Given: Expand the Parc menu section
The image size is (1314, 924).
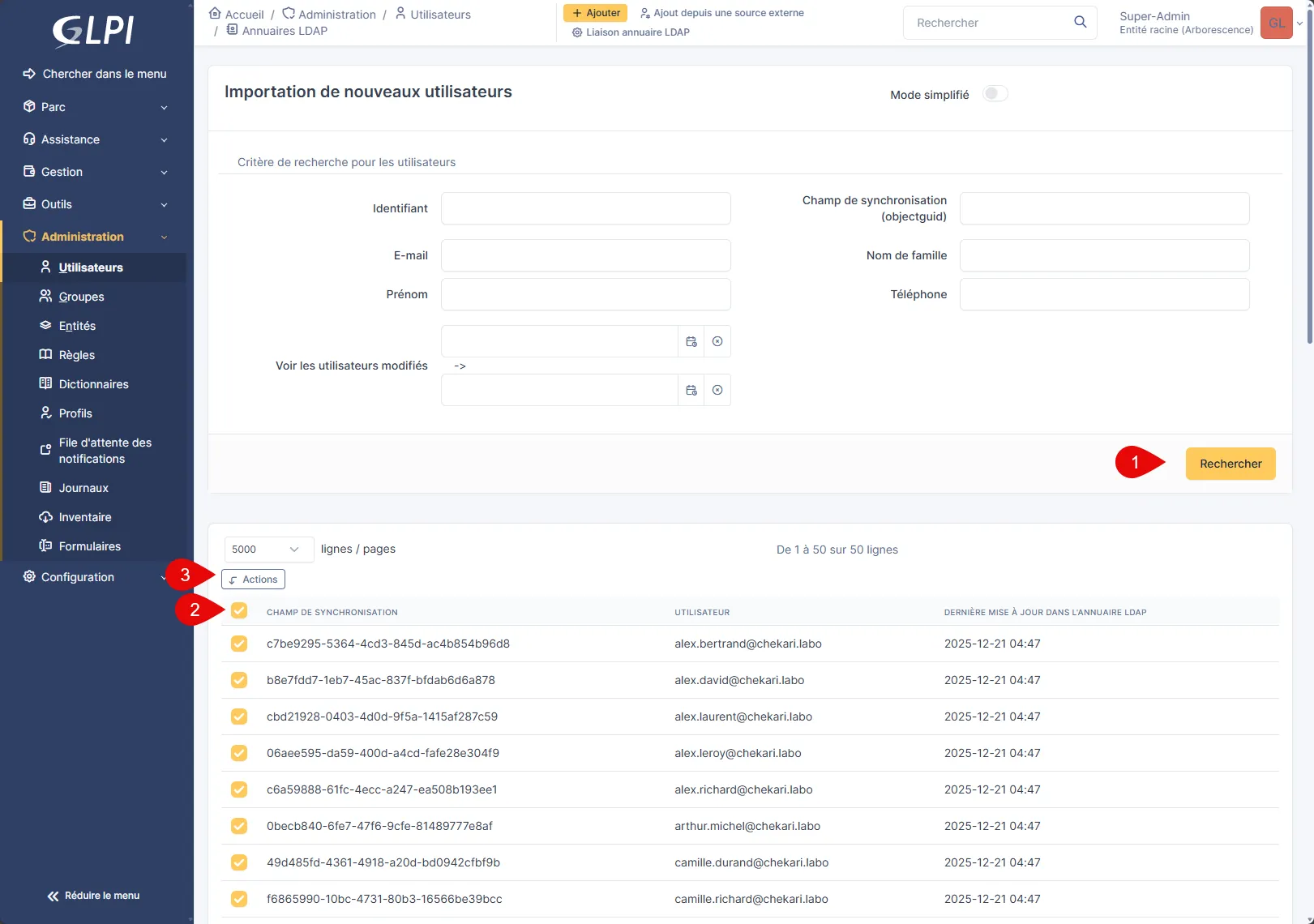Looking at the screenshot, I should pyautogui.click(x=96, y=107).
